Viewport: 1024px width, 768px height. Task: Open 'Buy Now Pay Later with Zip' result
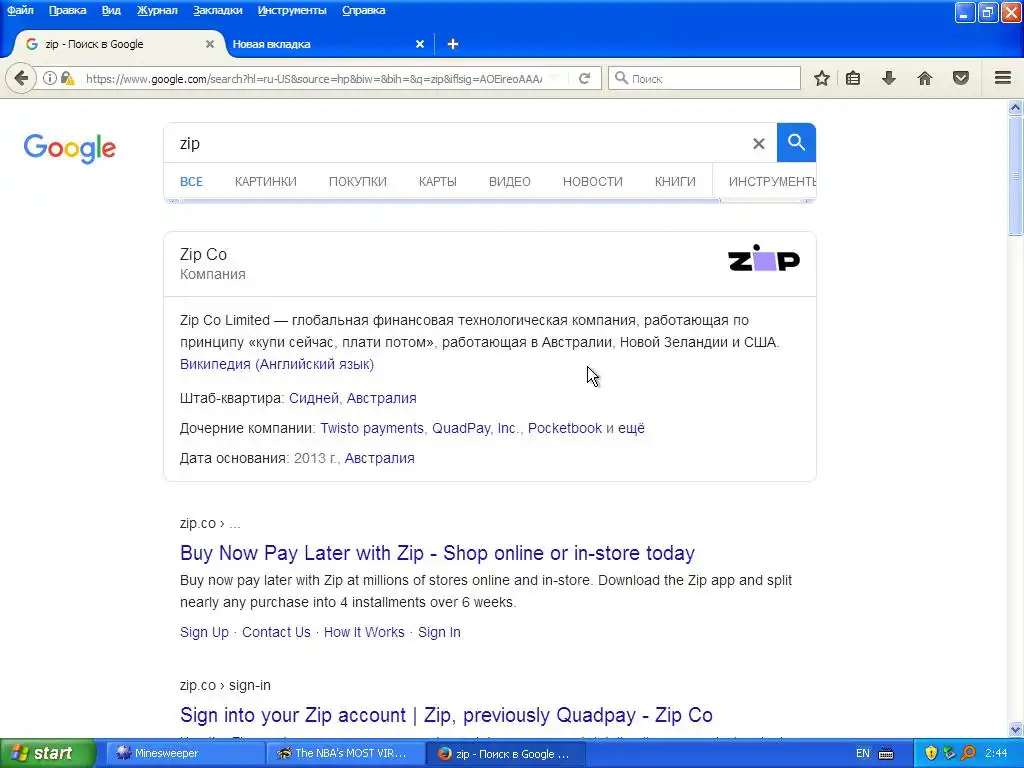[x=438, y=553]
